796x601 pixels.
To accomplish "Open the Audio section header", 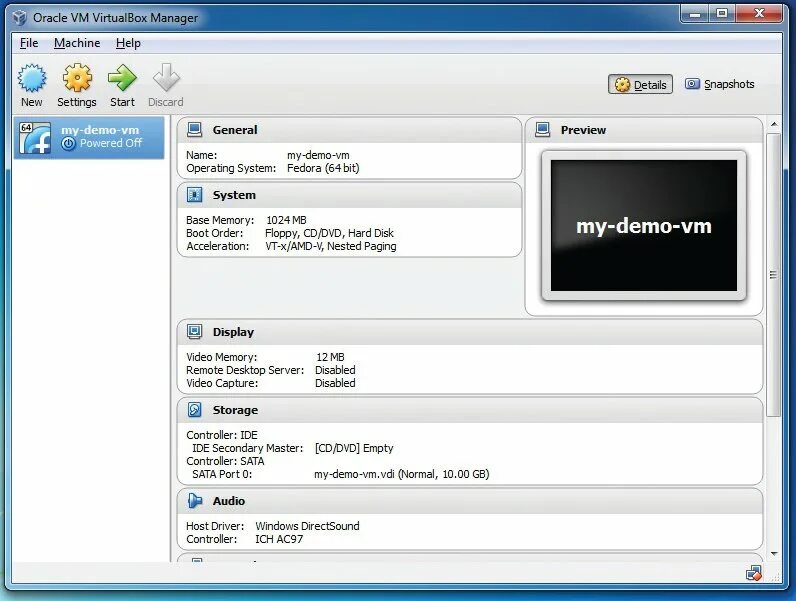I will [x=470, y=500].
